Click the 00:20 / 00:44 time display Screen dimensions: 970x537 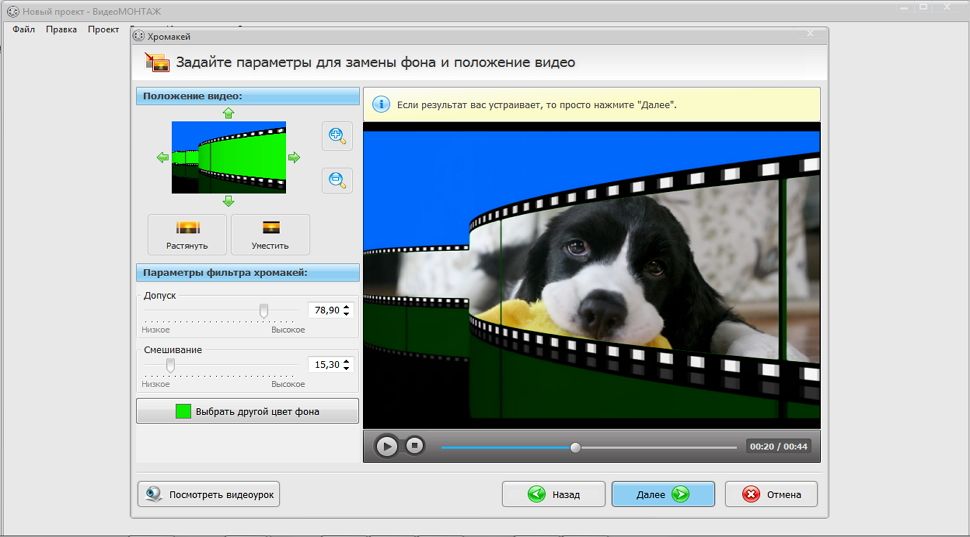778,446
